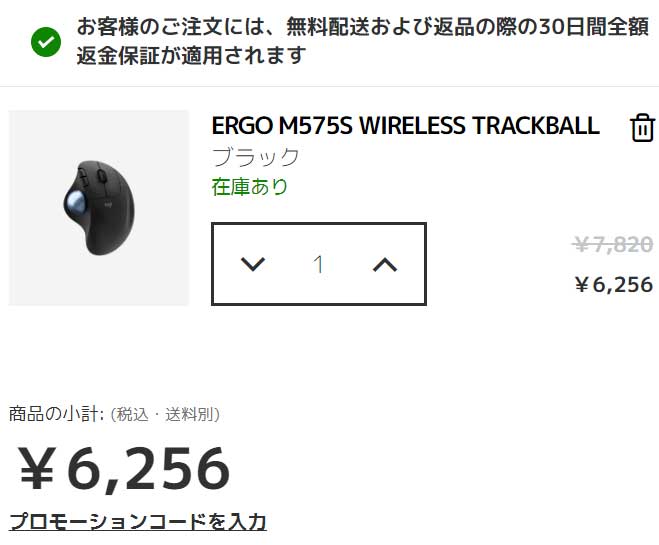Select the quantity value 1 field
659x545 pixels.
pos(319,264)
